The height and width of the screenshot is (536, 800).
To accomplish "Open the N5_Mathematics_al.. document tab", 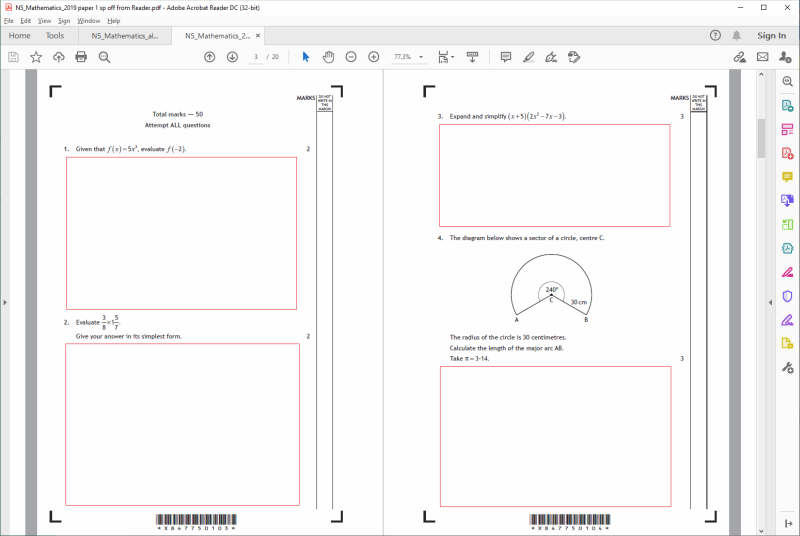I will (x=125, y=36).
